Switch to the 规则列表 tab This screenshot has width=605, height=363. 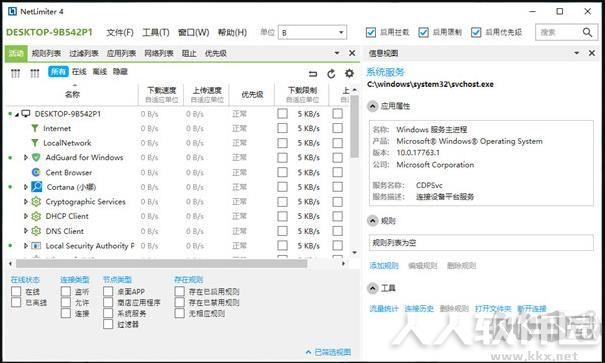coord(46,53)
